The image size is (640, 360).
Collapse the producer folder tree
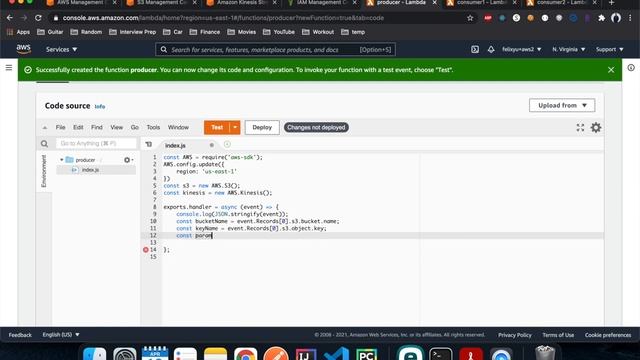(x=62, y=160)
